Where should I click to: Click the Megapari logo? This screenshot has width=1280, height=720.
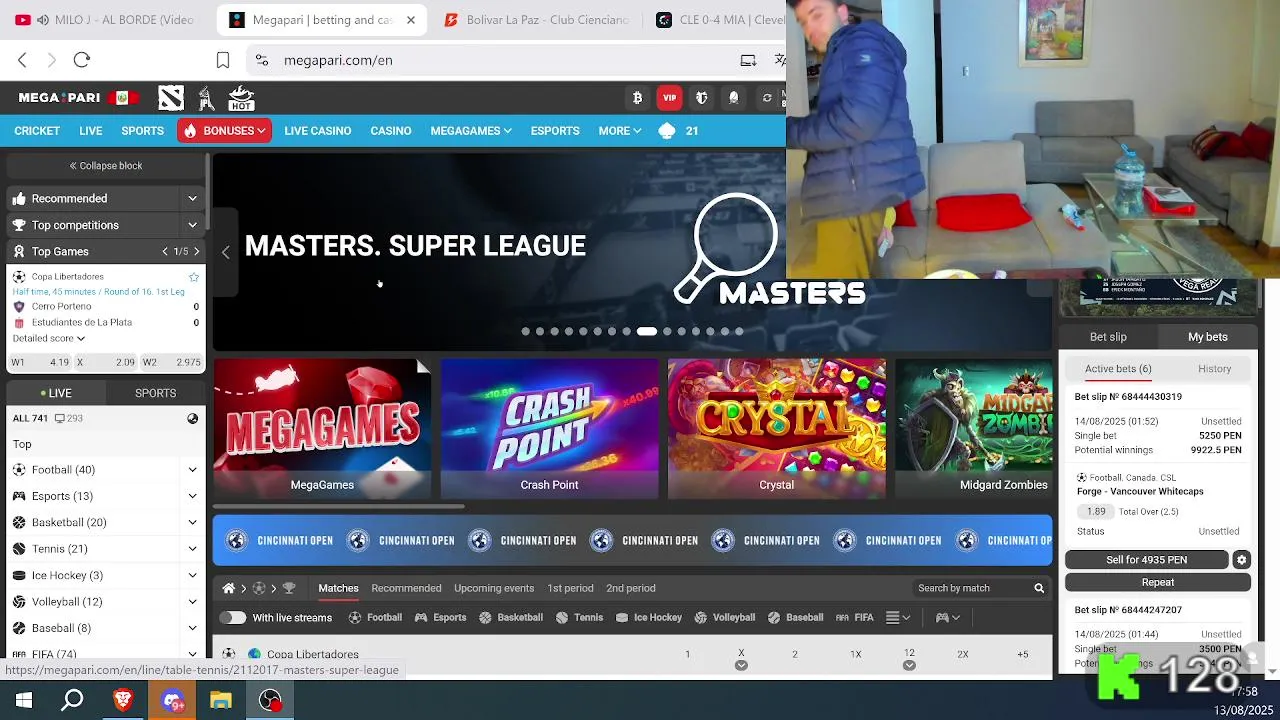(59, 98)
